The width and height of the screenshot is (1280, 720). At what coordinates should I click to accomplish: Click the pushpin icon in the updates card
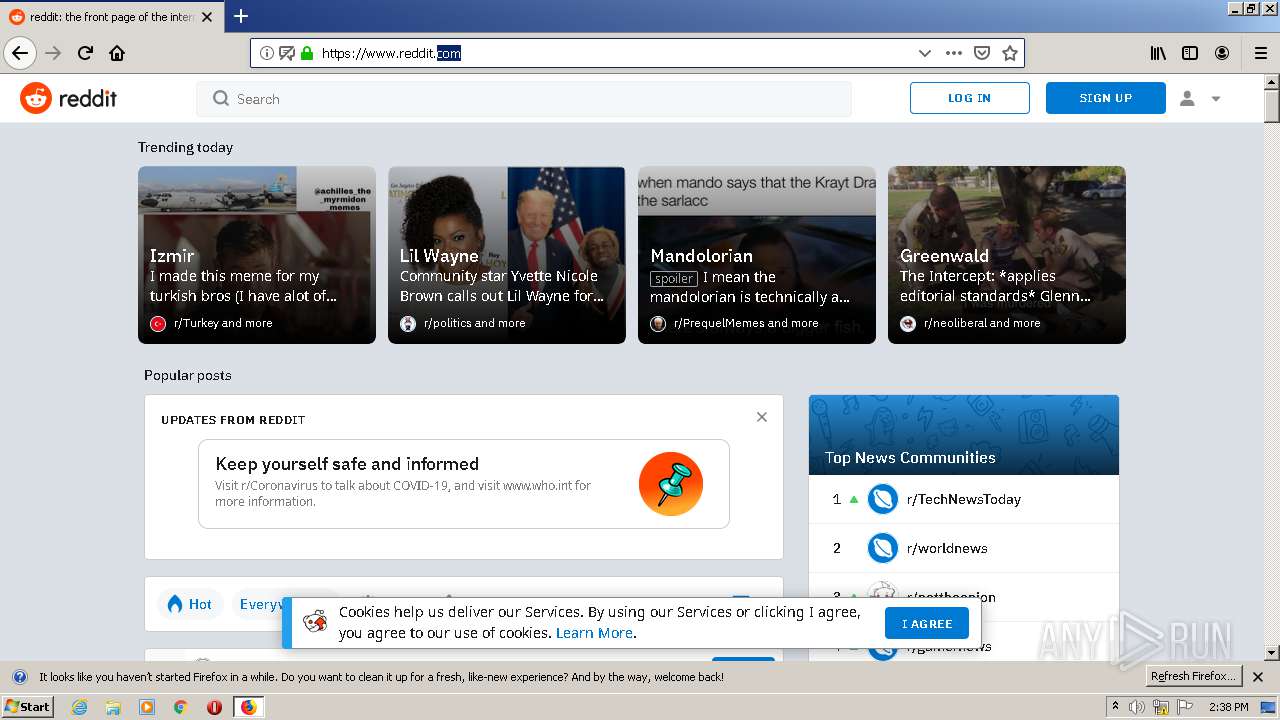coord(671,484)
